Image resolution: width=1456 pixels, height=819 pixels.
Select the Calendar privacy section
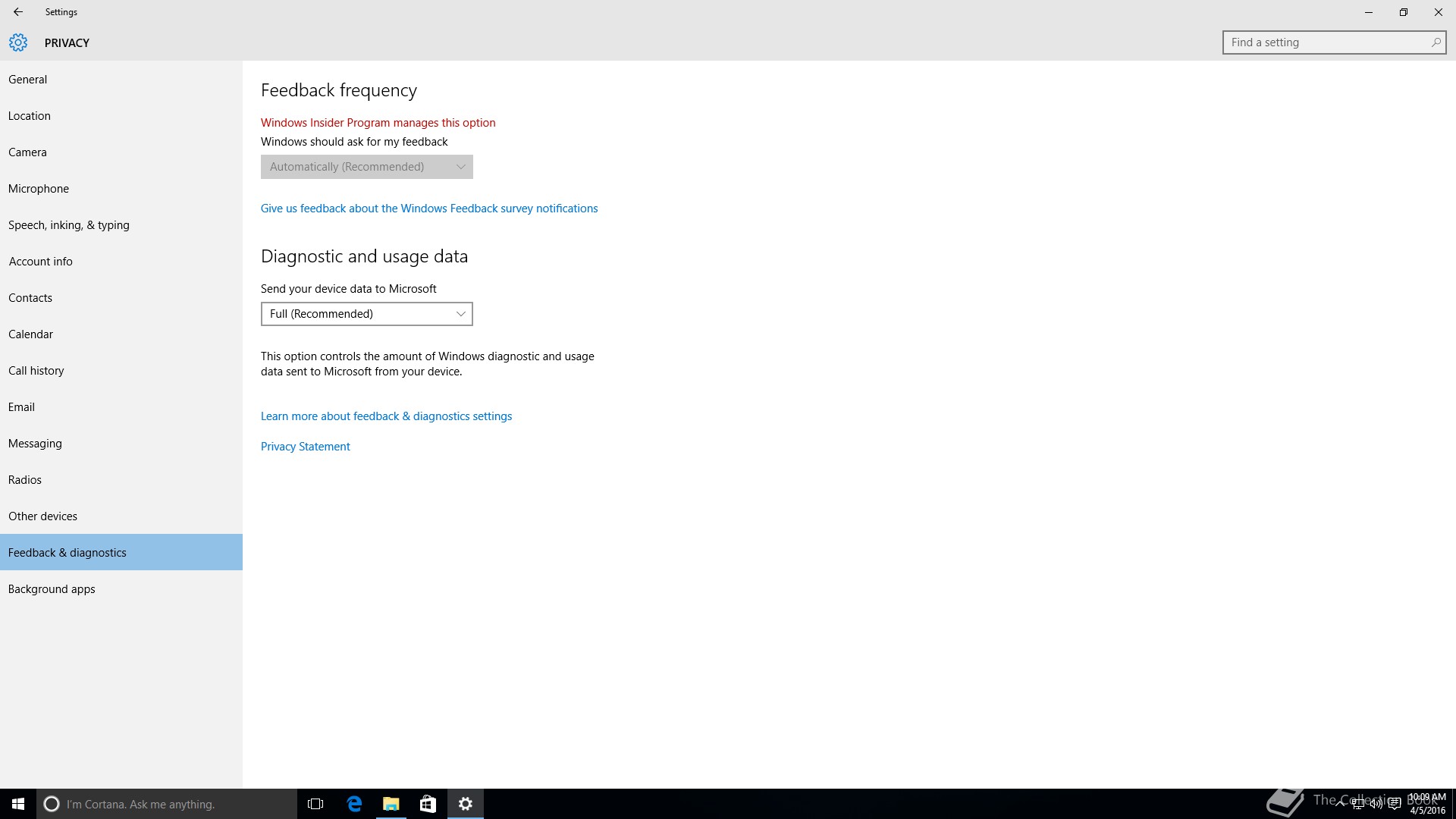pos(121,334)
